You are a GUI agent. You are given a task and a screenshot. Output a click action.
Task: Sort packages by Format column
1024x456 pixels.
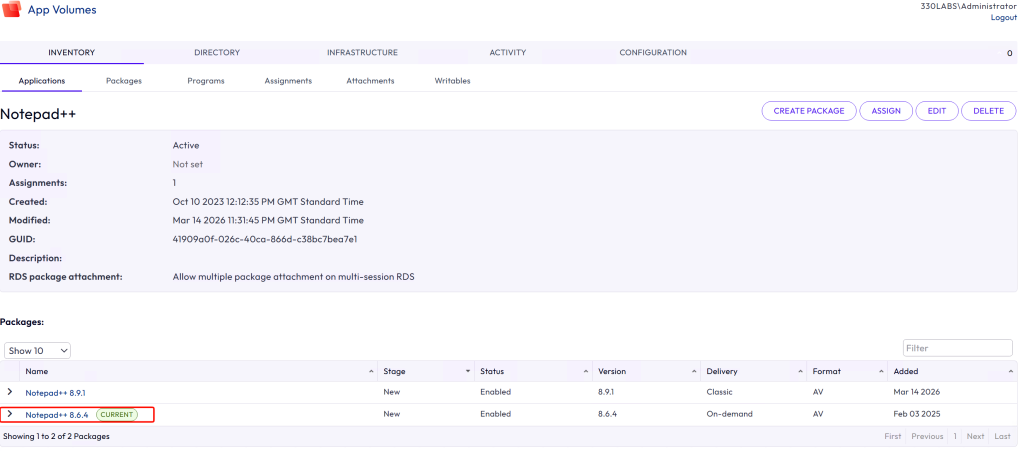point(847,371)
